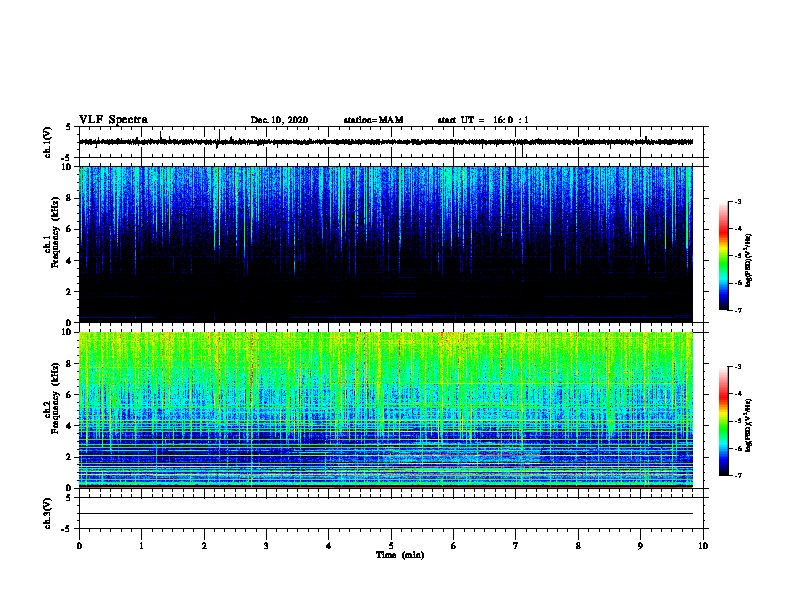Click the time axis tick label "1"
This screenshot has width=792, height=612.
(141, 546)
